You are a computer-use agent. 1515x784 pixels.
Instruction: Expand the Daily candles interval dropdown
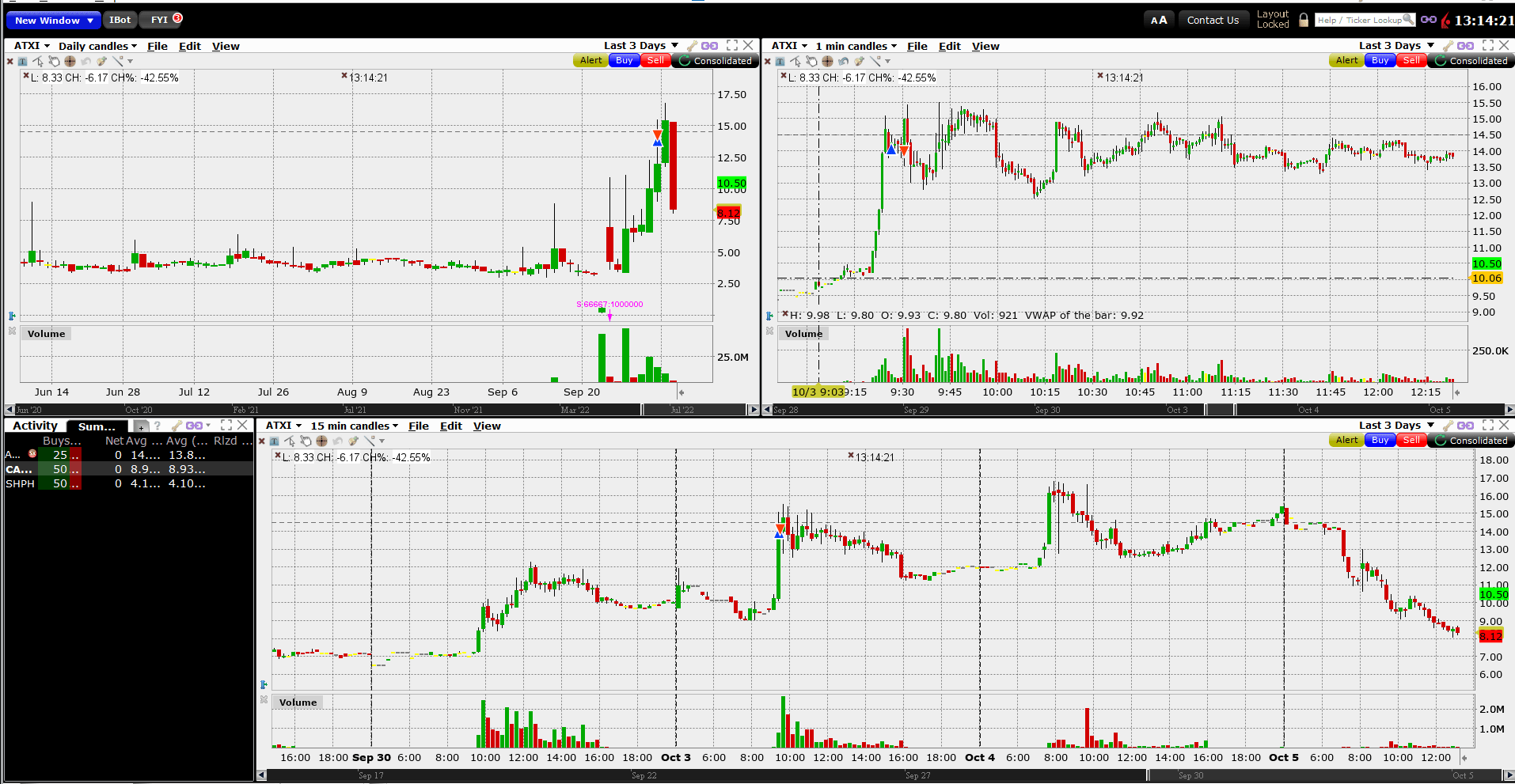pos(97,46)
